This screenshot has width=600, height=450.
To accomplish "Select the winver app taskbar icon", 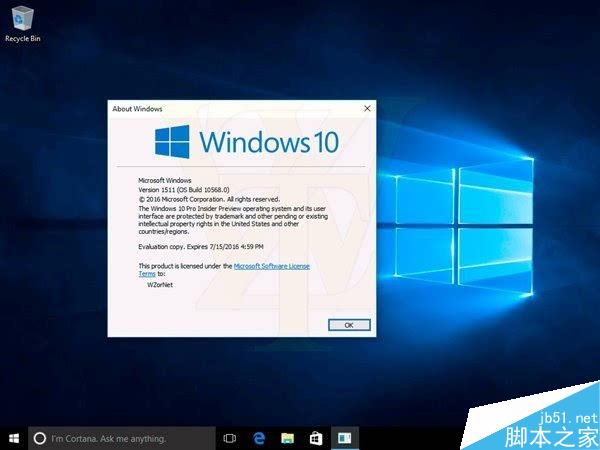I will [344, 438].
